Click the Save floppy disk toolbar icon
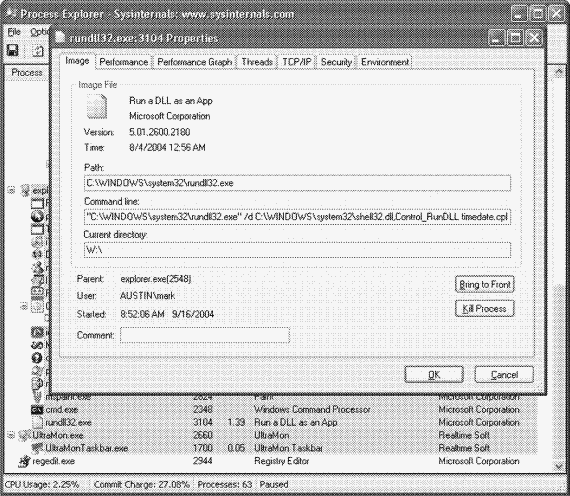 (13, 50)
